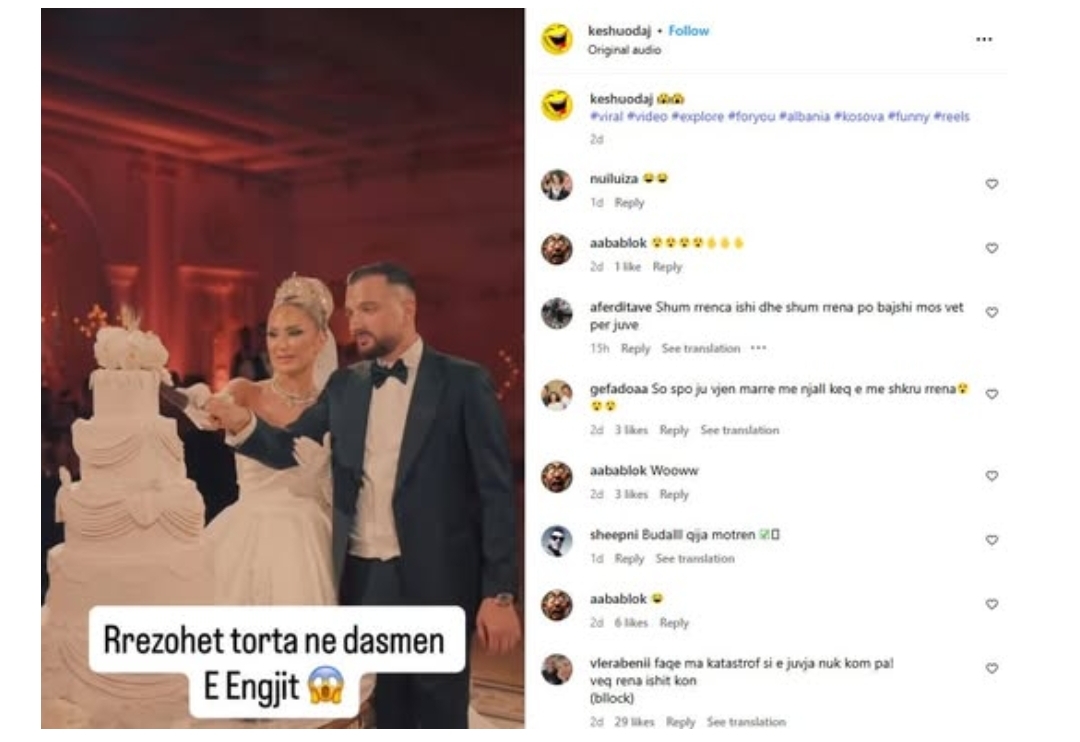Screen dimensions: 1080x742
Task: Show translation of sheepni's comment
Action: pyautogui.click(x=695, y=559)
